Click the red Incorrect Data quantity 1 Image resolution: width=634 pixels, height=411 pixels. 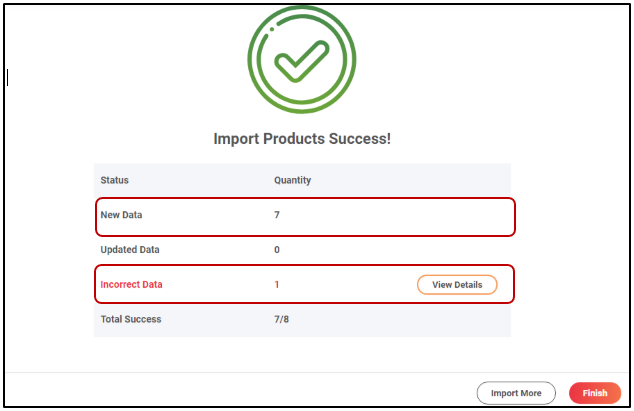click(x=277, y=285)
